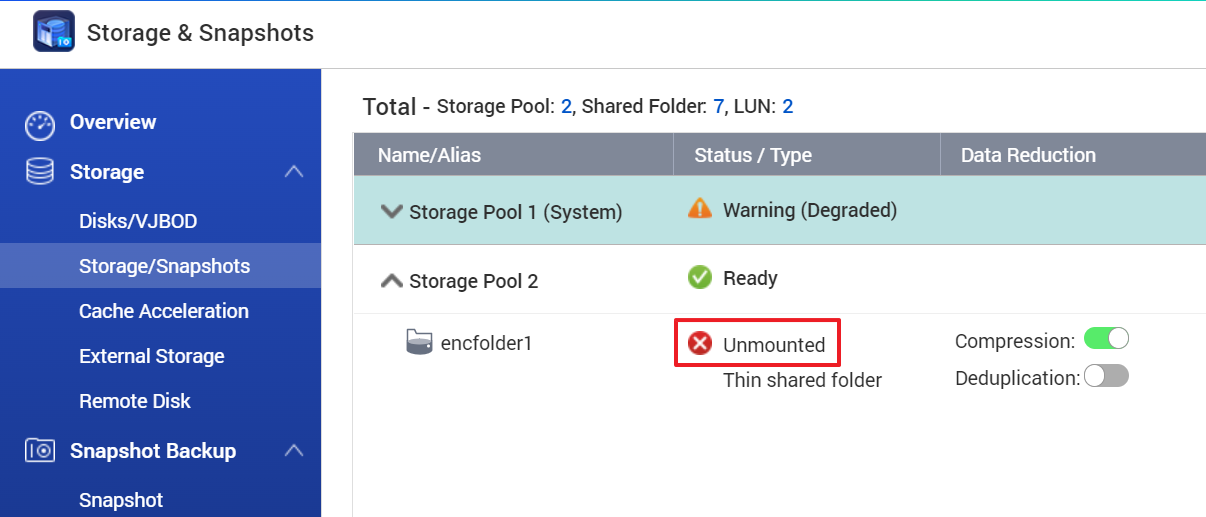The width and height of the screenshot is (1206, 517).
Task: Enable the Deduplication toggle
Action: pos(1106,376)
